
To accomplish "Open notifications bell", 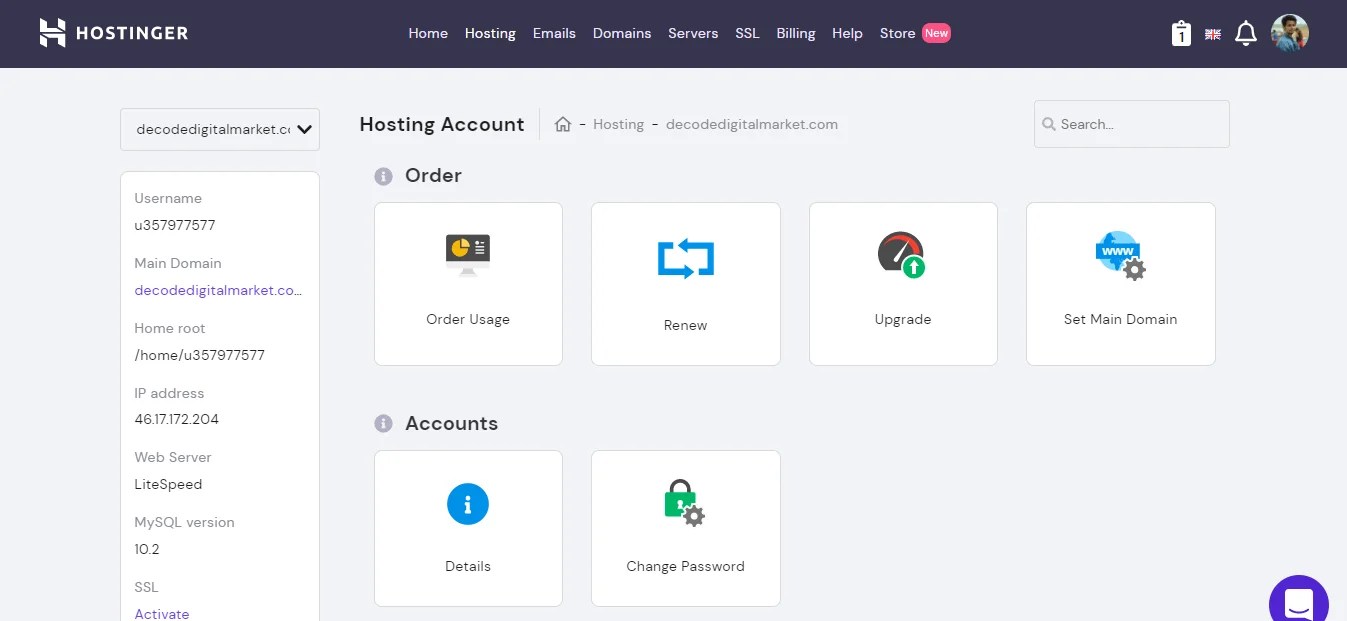I will [x=1245, y=33].
